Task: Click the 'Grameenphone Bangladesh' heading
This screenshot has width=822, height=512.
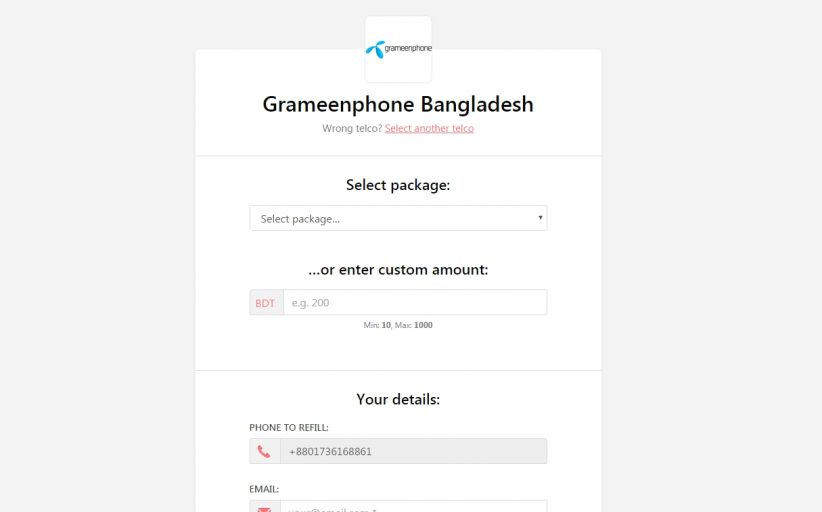Action: point(398,104)
